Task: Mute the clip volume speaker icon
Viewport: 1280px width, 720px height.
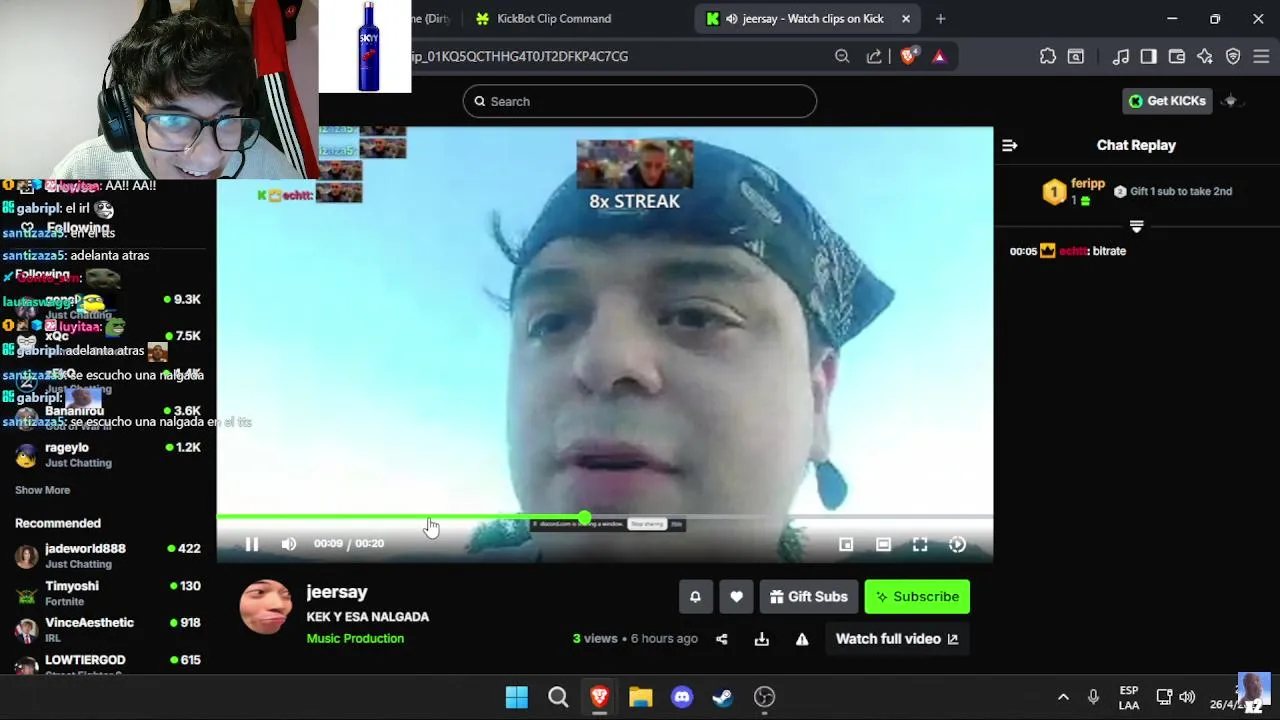Action: pyautogui.click(x=289, y=544)
